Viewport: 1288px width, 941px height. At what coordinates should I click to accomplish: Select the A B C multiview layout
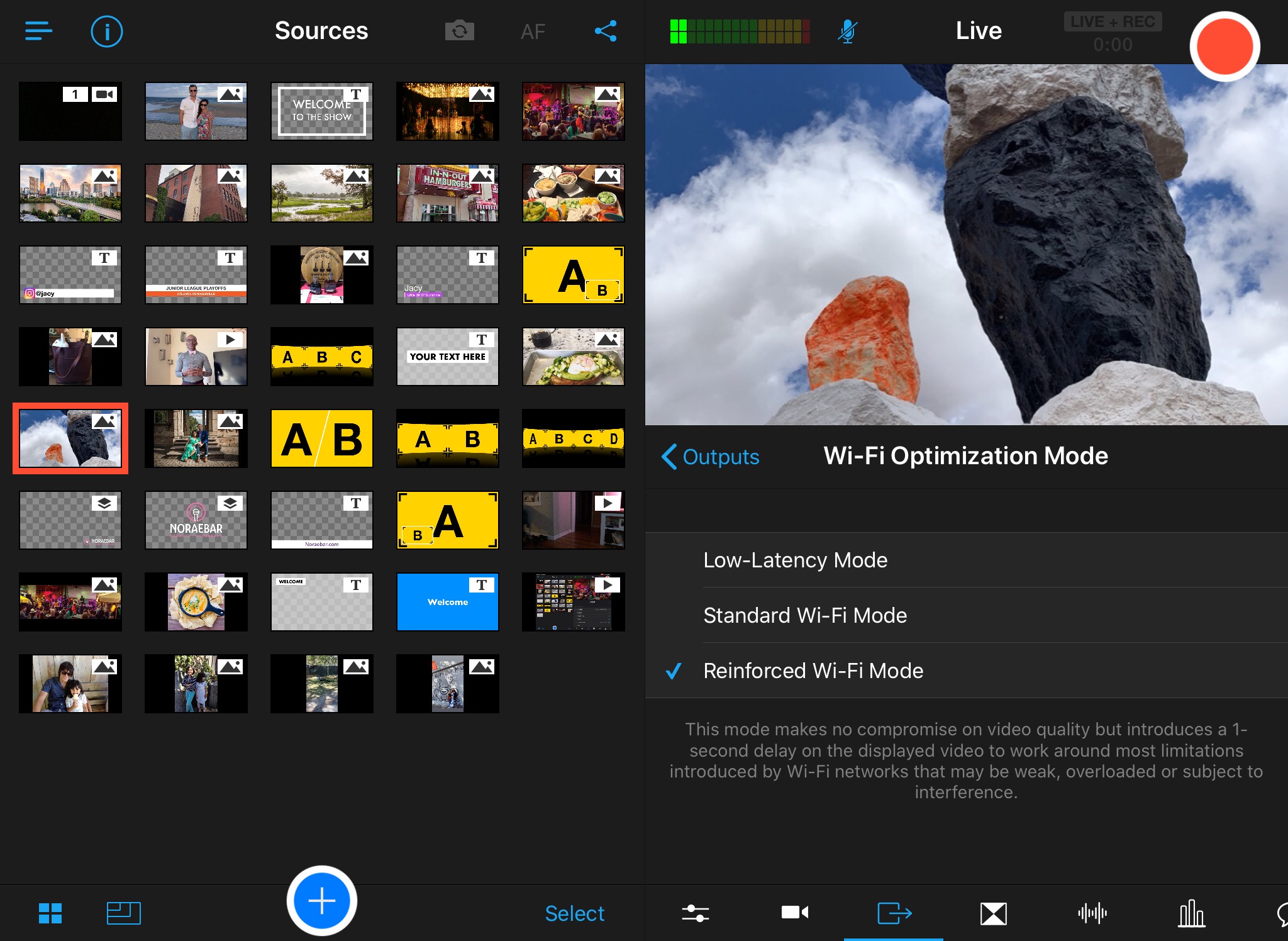pos(322,357)
